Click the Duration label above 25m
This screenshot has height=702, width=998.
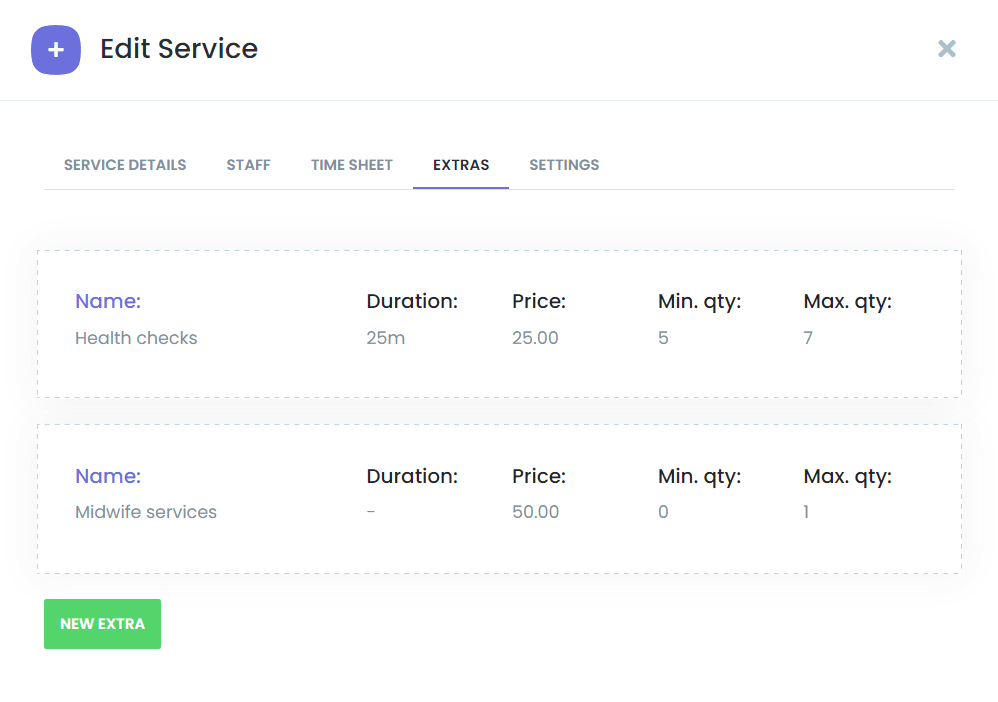click(412, 301)
